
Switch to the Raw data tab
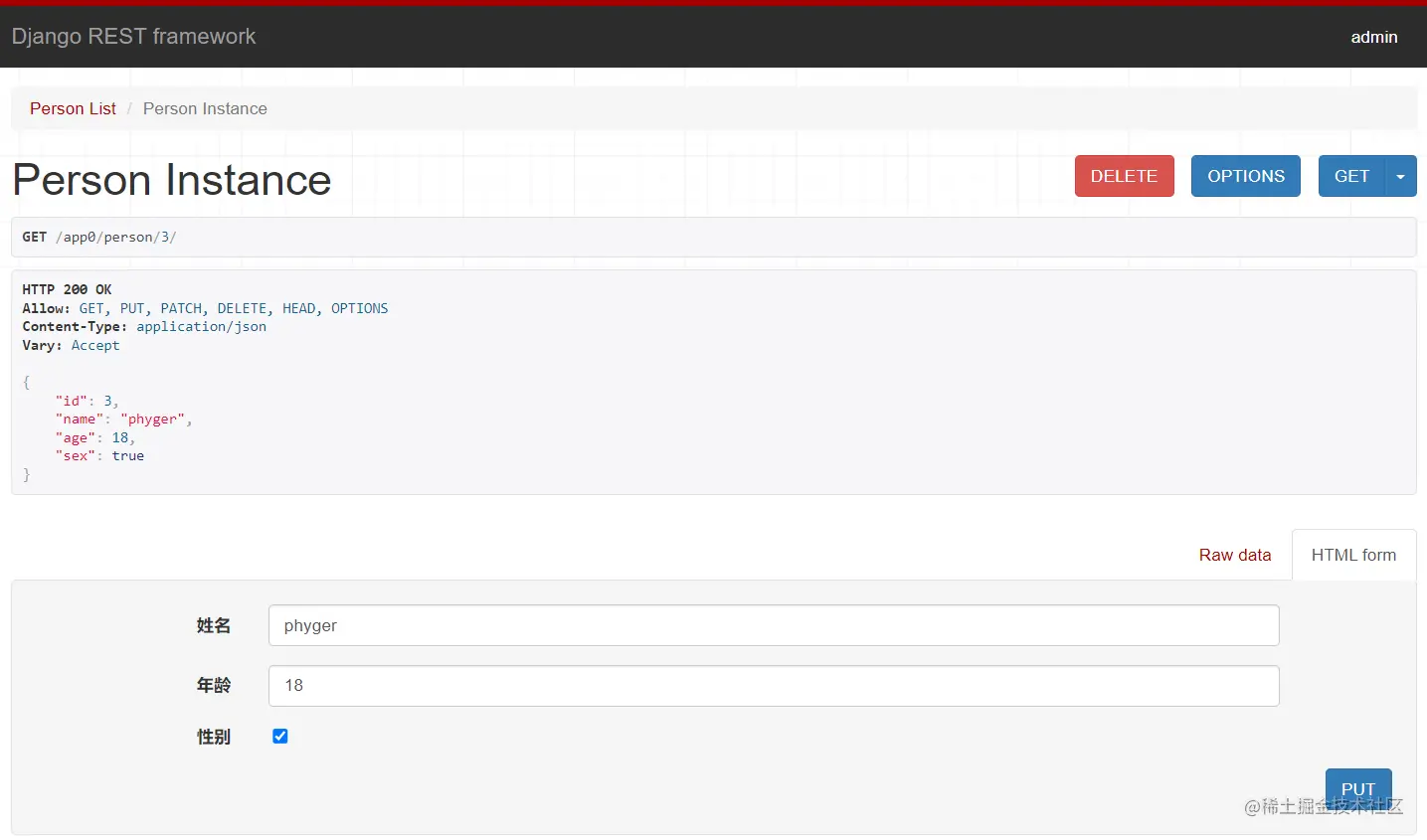(x=1235, y=555)
